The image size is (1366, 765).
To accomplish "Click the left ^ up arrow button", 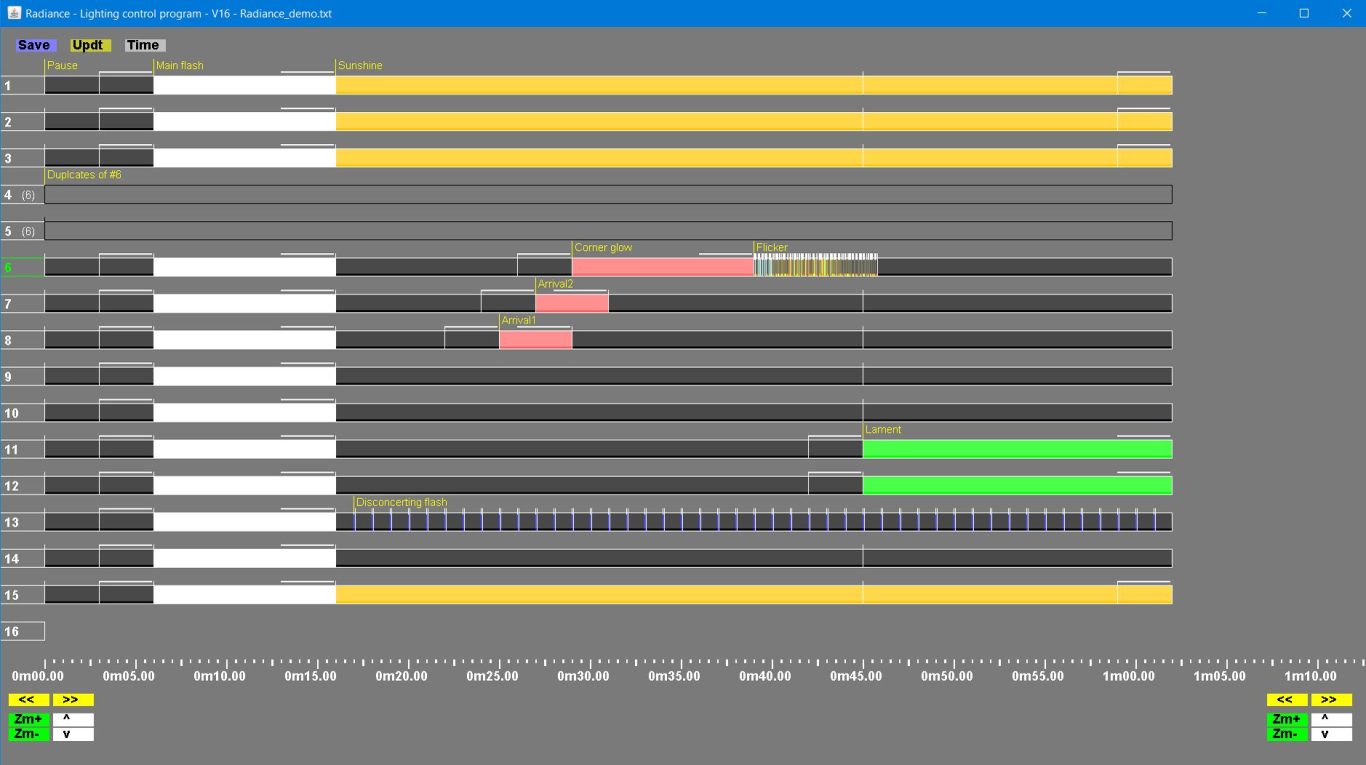I will [x=73, y=719].
